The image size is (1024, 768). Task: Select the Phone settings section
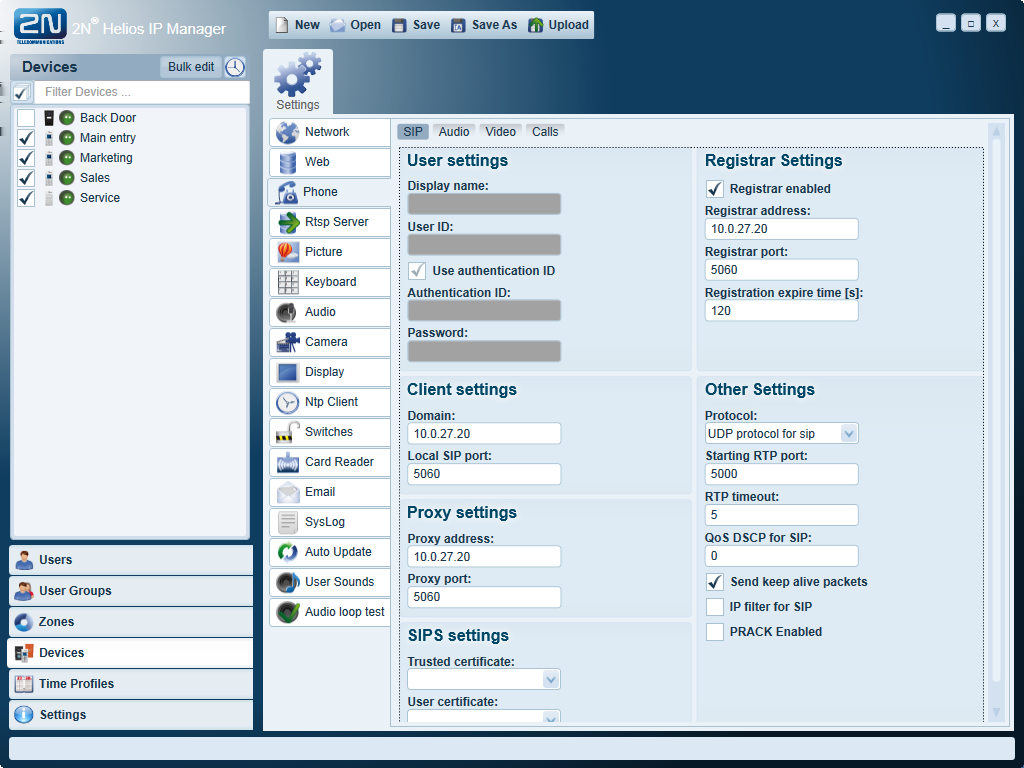click(x=330, y=192)
